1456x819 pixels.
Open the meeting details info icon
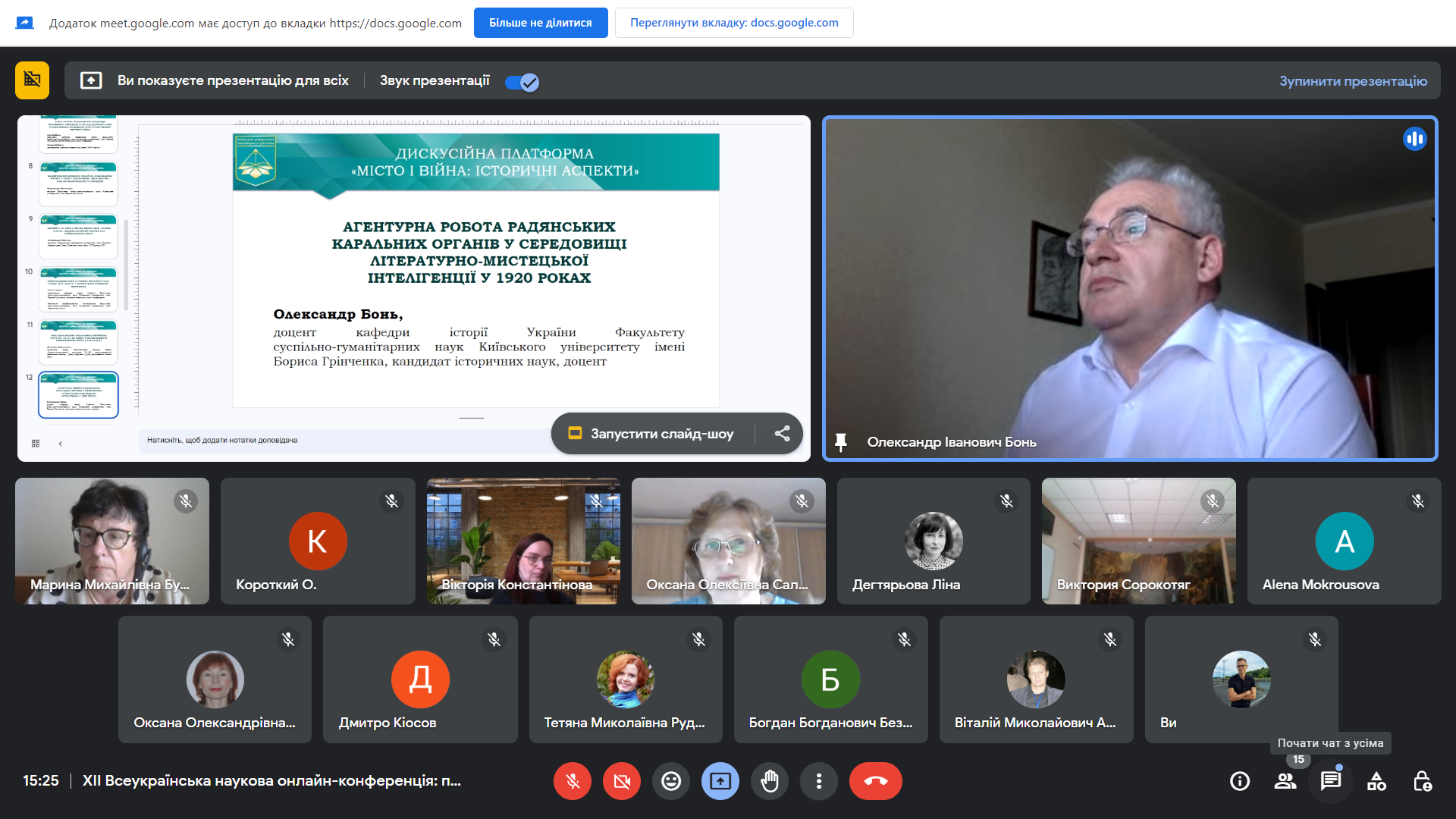(x=1240, y=781)
